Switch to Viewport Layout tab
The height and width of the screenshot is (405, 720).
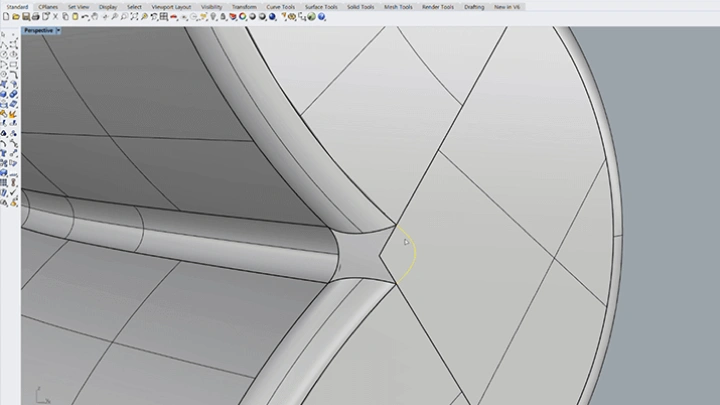tap(171, 7)
